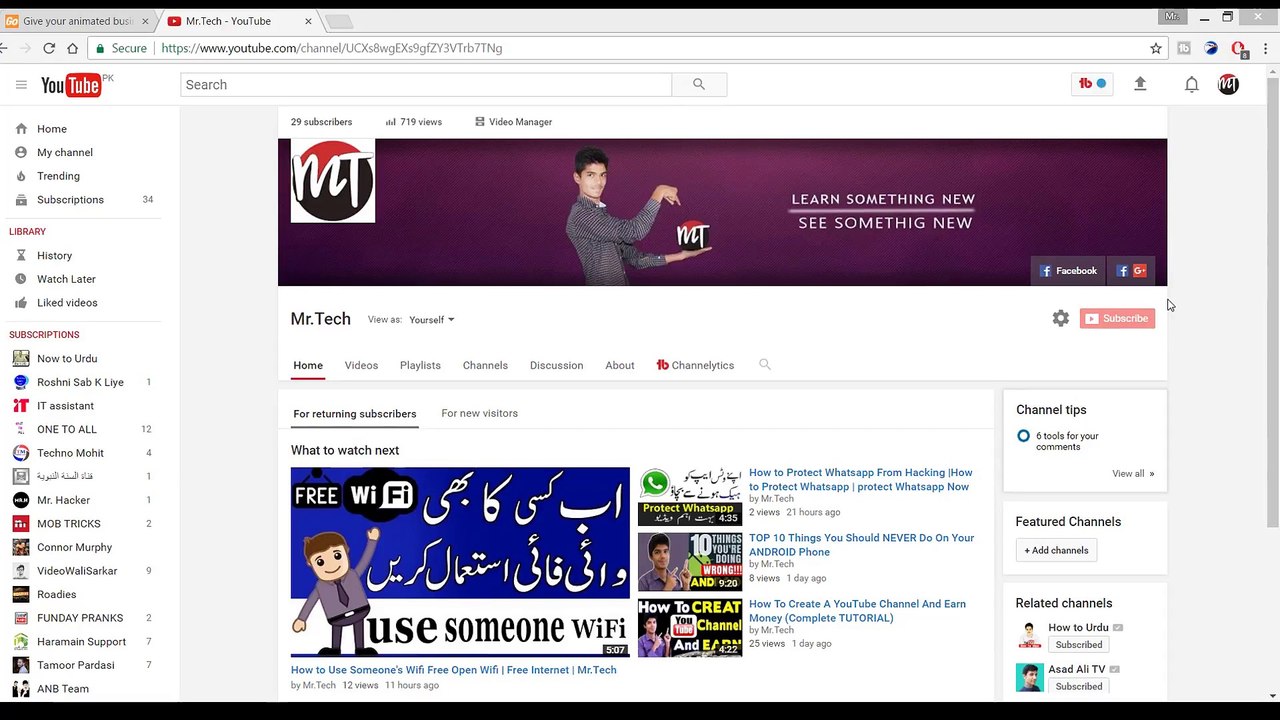The width and height of the screenshot is (1280, 720).
Task: Open the Mr.Tech channel logo image
Action: 333,181
